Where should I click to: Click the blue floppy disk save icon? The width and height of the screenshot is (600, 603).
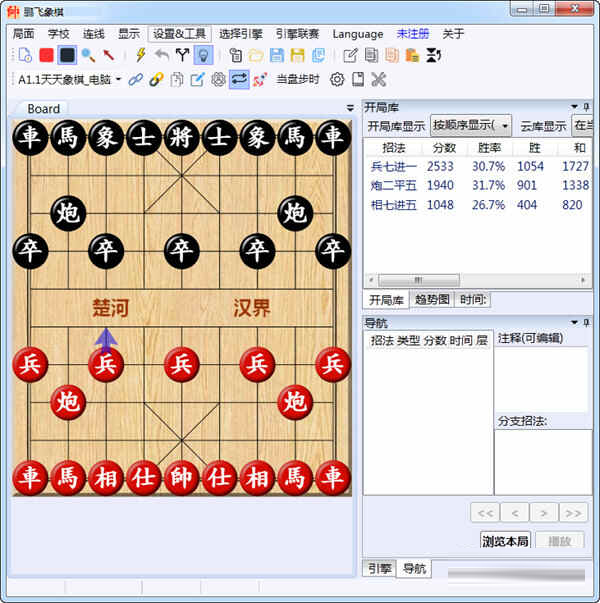pos(276,55)
